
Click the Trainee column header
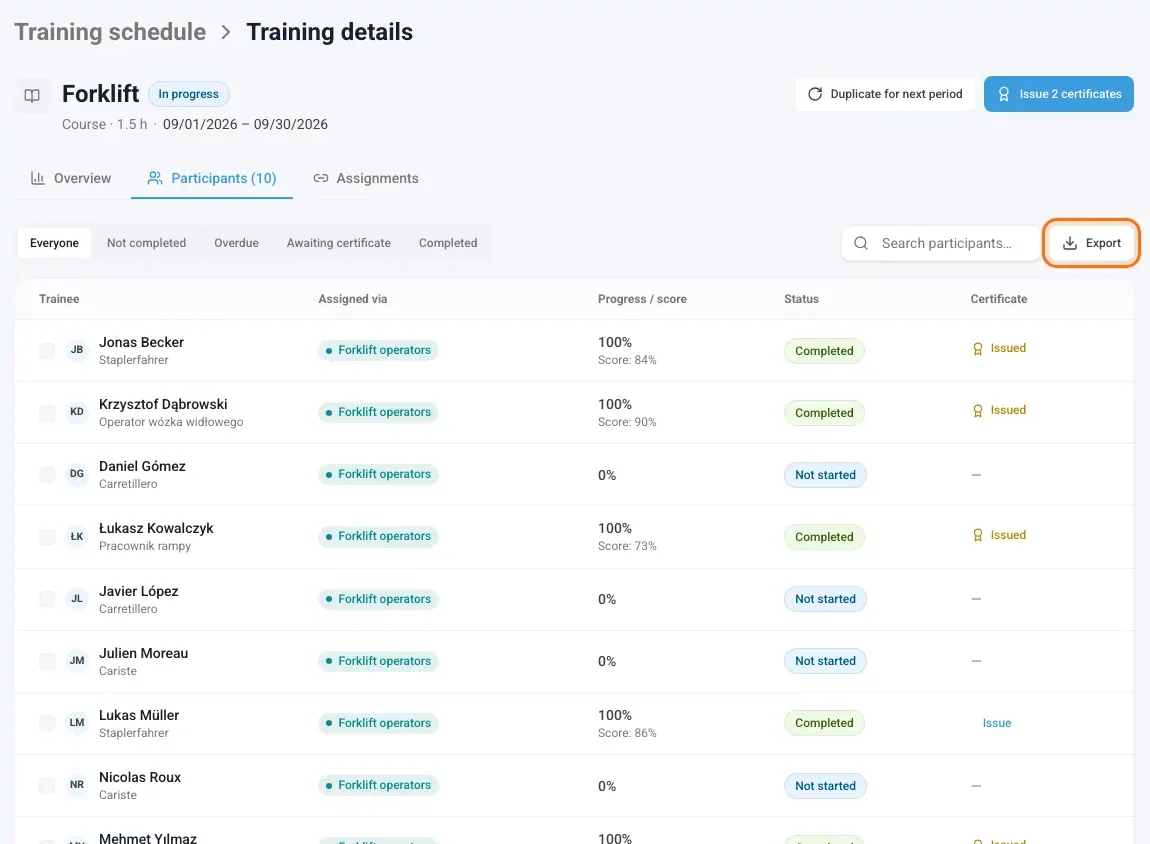point(59,299)
